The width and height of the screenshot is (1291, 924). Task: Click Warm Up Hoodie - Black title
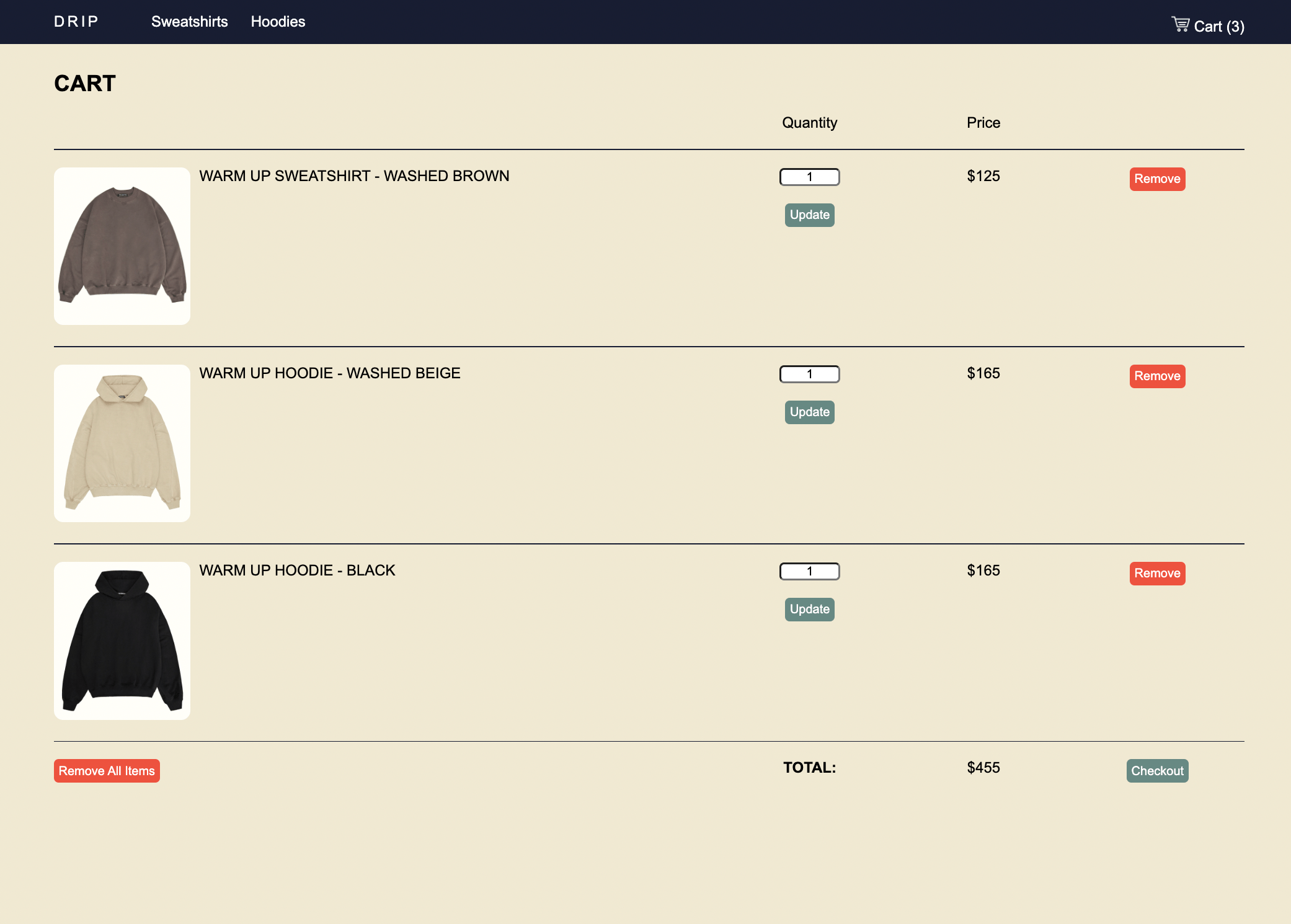point(297,571)
